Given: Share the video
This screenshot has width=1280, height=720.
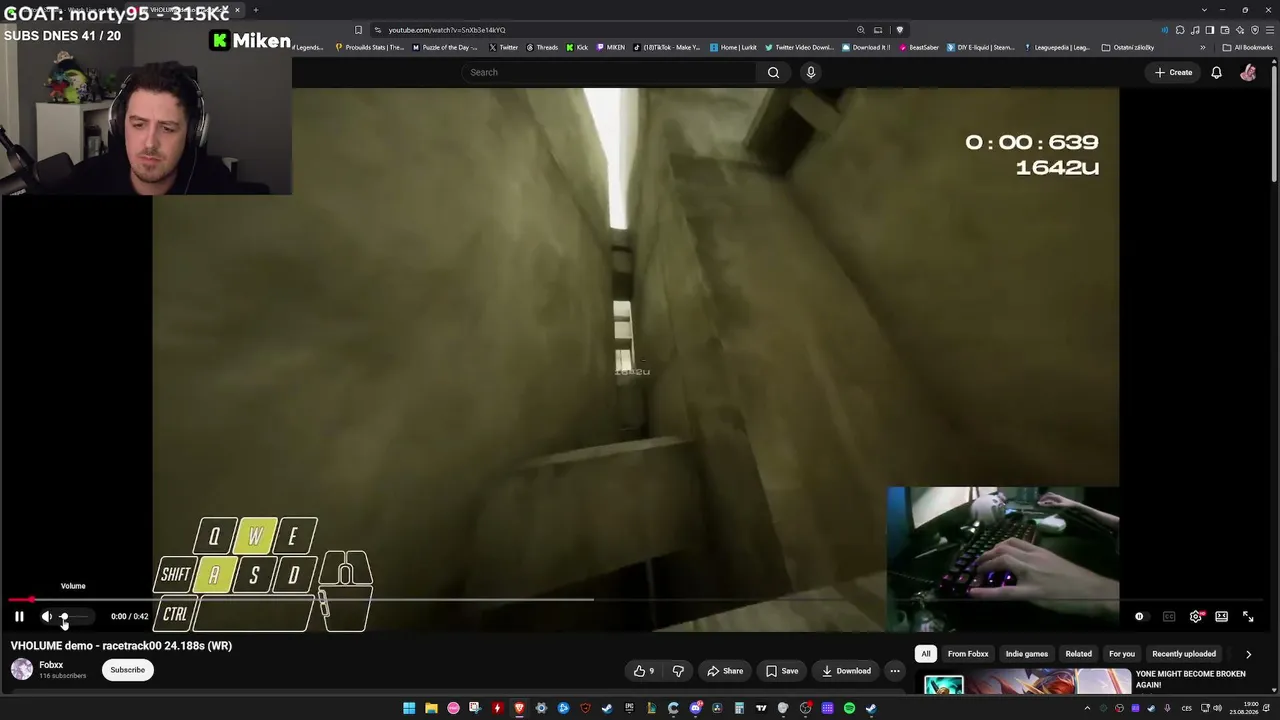Looking at the screenshot, I should pyautogui.click(x=725, y=671).
